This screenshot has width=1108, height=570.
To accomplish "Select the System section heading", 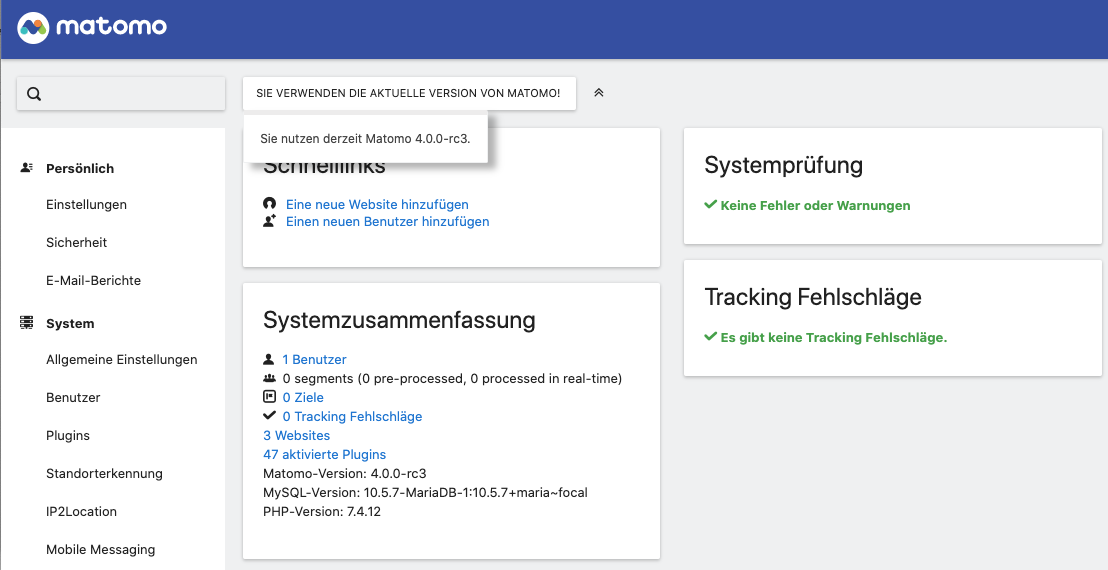I will coord(70,323).
